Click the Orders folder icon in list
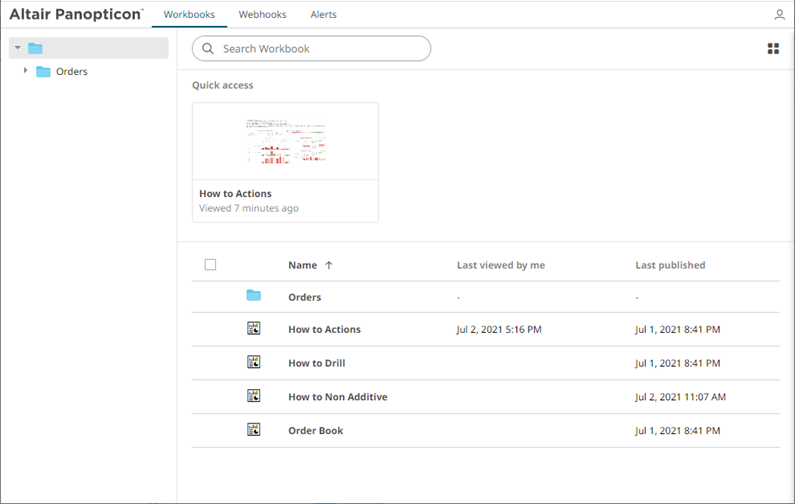 254,296
